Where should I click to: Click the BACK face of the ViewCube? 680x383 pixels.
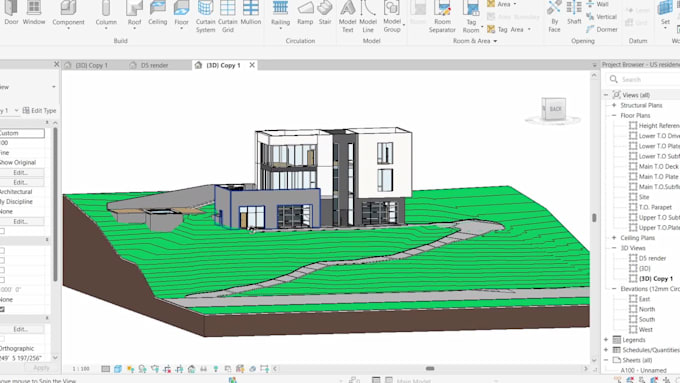(x=556, y=109)
